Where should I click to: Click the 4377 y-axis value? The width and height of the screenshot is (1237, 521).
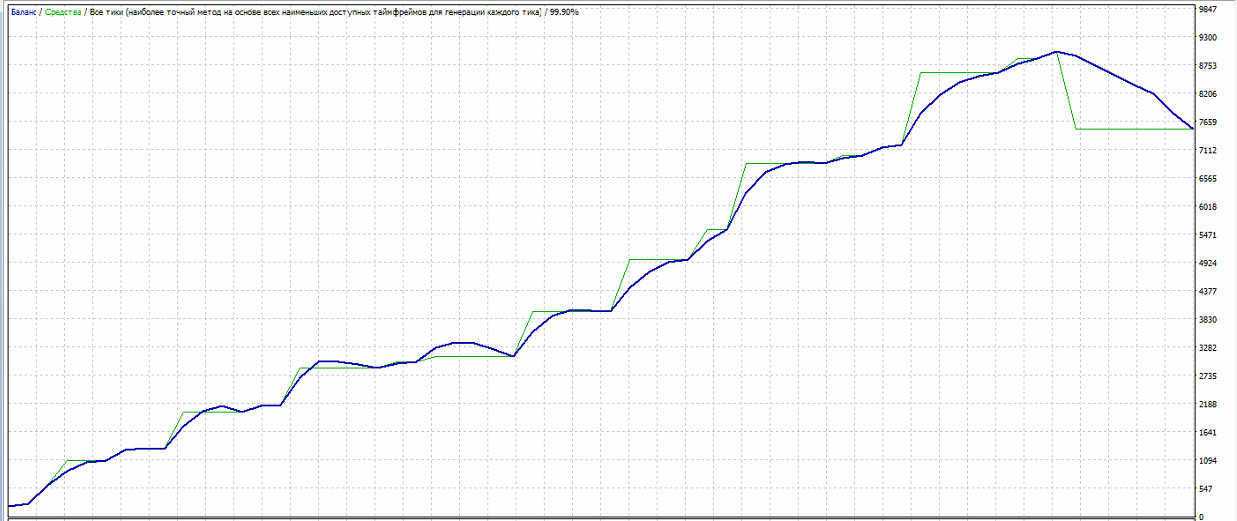pos(1207,292)
